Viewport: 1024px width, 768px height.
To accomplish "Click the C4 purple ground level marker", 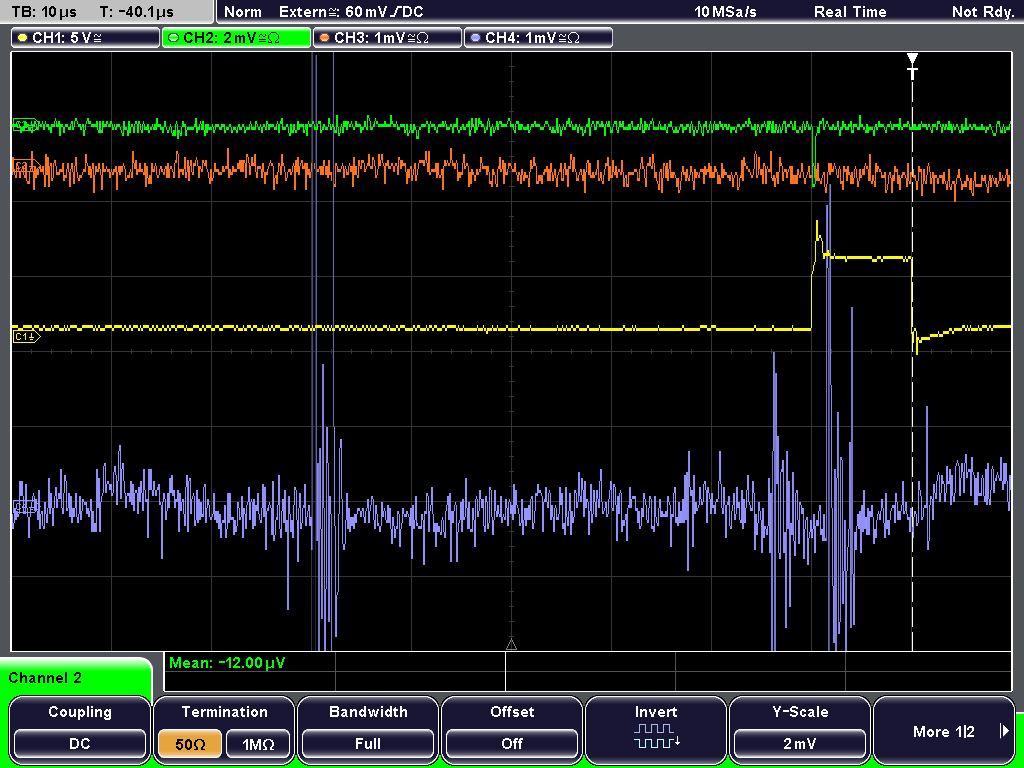I will (x=25, y=506).
